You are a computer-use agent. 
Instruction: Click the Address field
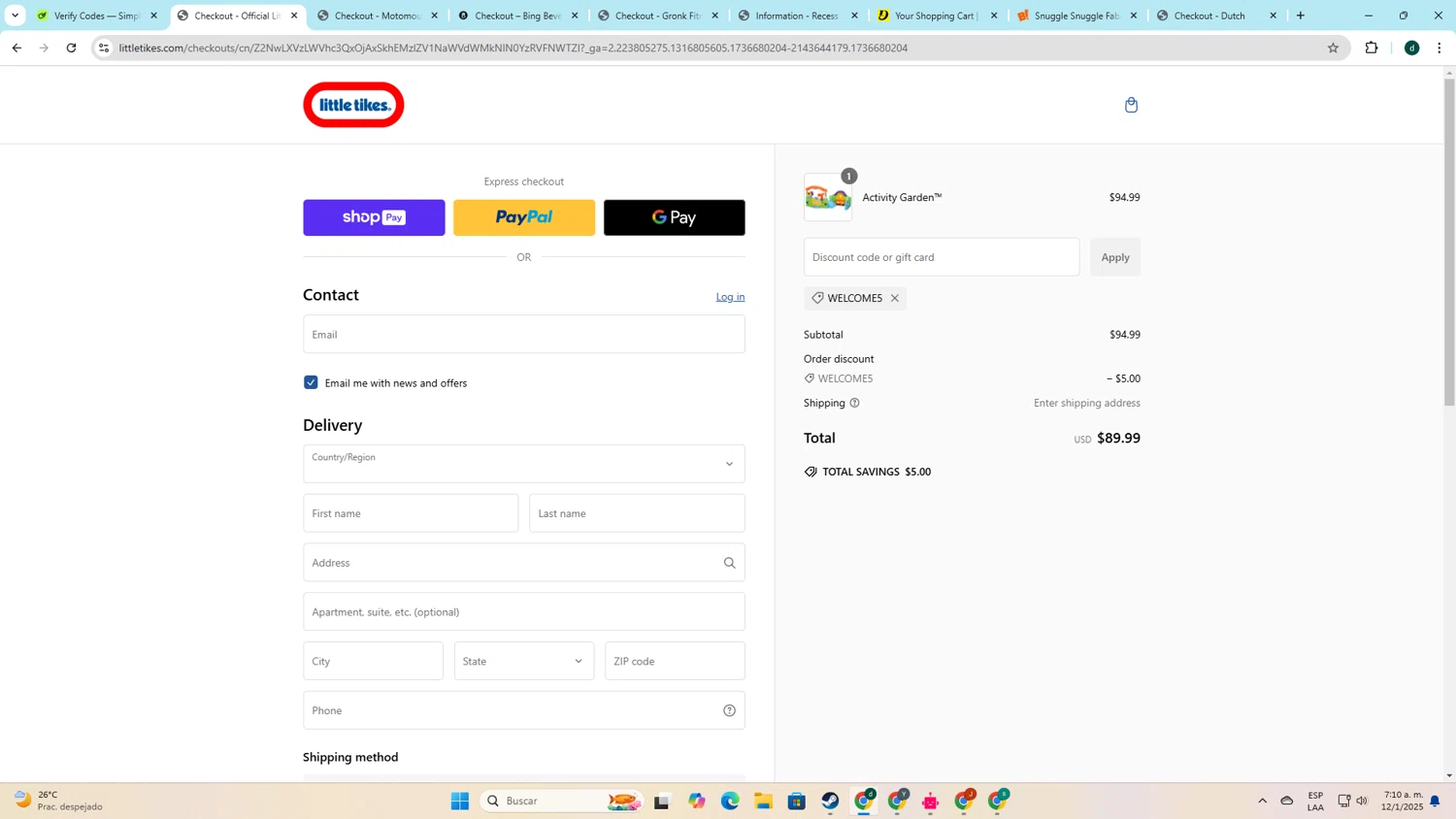pos(524,563)
